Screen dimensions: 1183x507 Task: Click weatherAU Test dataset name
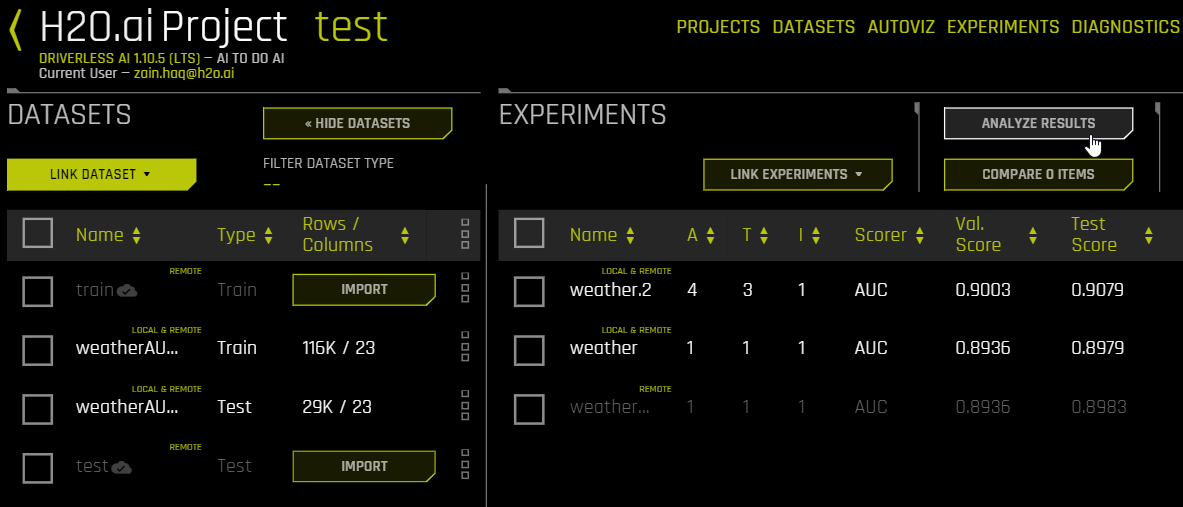coord(128,407)
